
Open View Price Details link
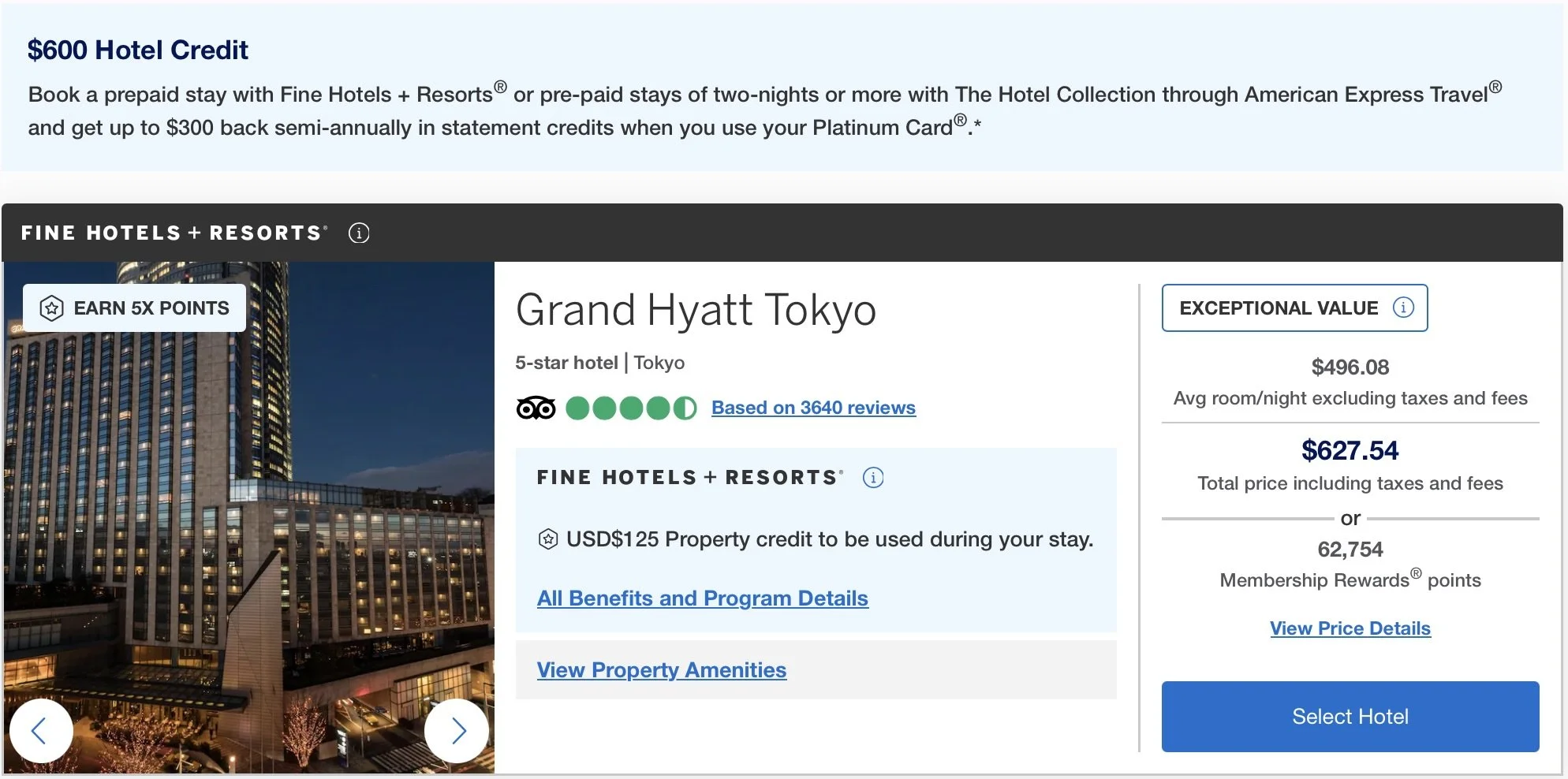[1350, 628]
